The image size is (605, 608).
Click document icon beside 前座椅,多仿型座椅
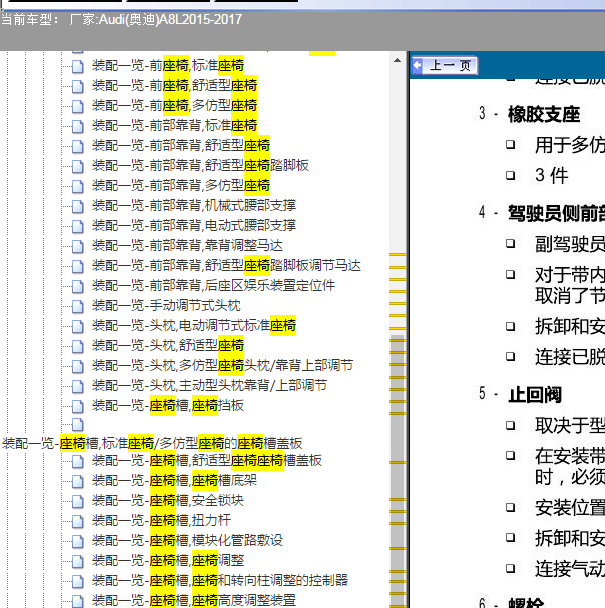pyautogui.click(x=78, y=106)
